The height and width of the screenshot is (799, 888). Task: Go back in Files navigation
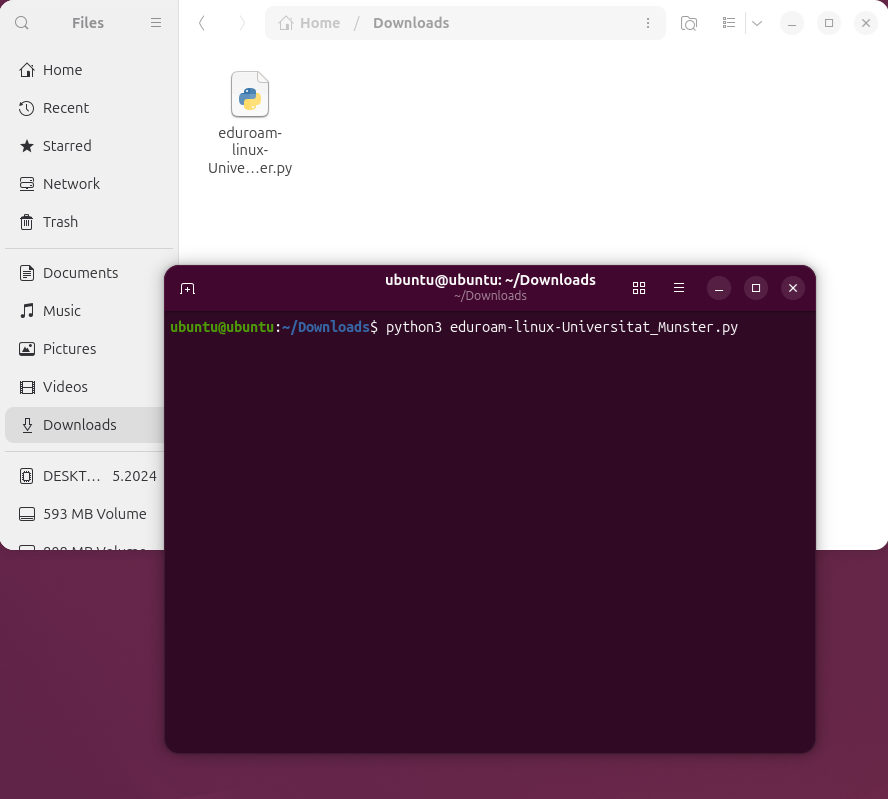(x=202, y=23)
